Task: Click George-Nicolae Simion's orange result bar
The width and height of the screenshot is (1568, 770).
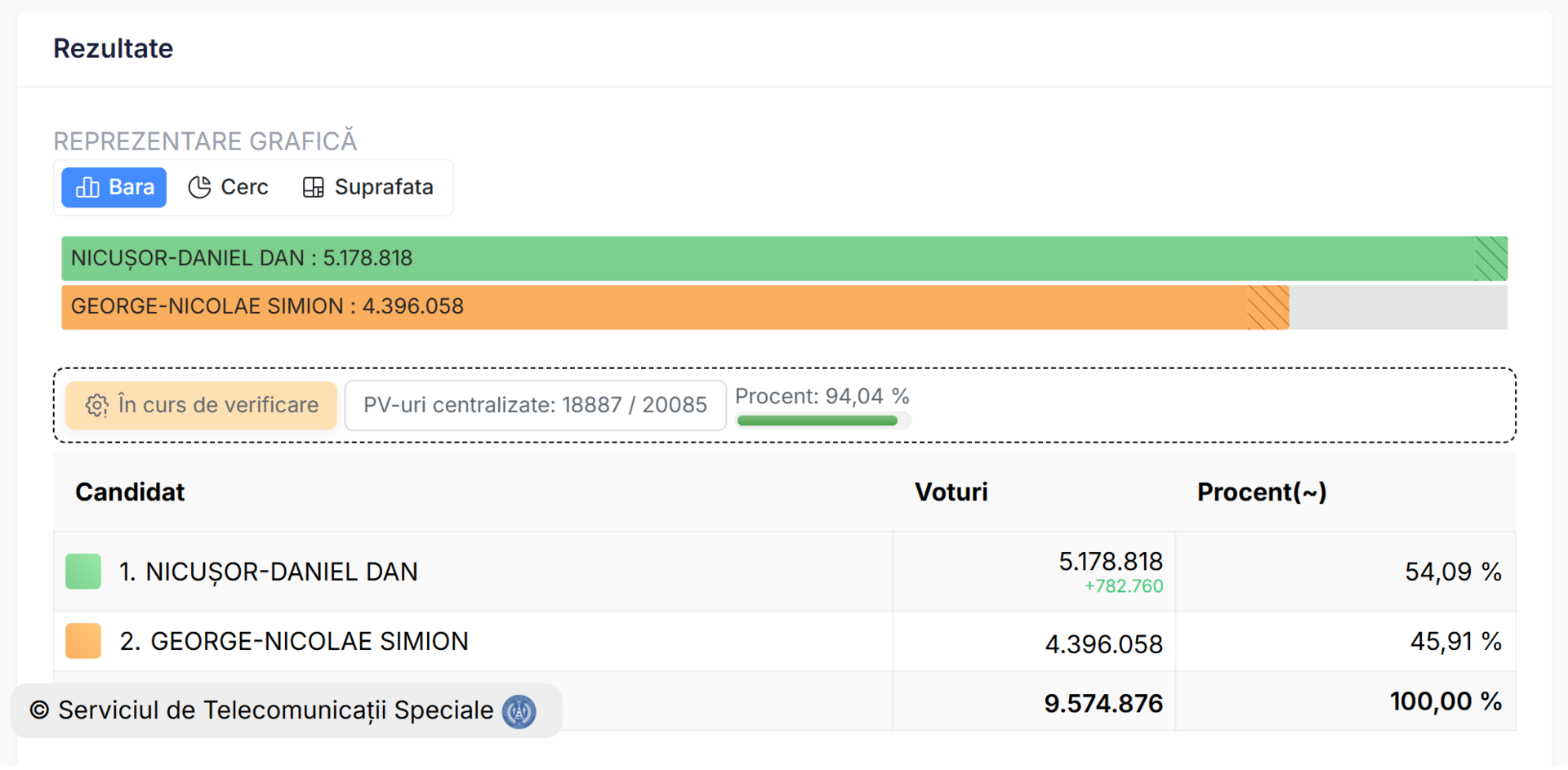Action: pos(675,308)
